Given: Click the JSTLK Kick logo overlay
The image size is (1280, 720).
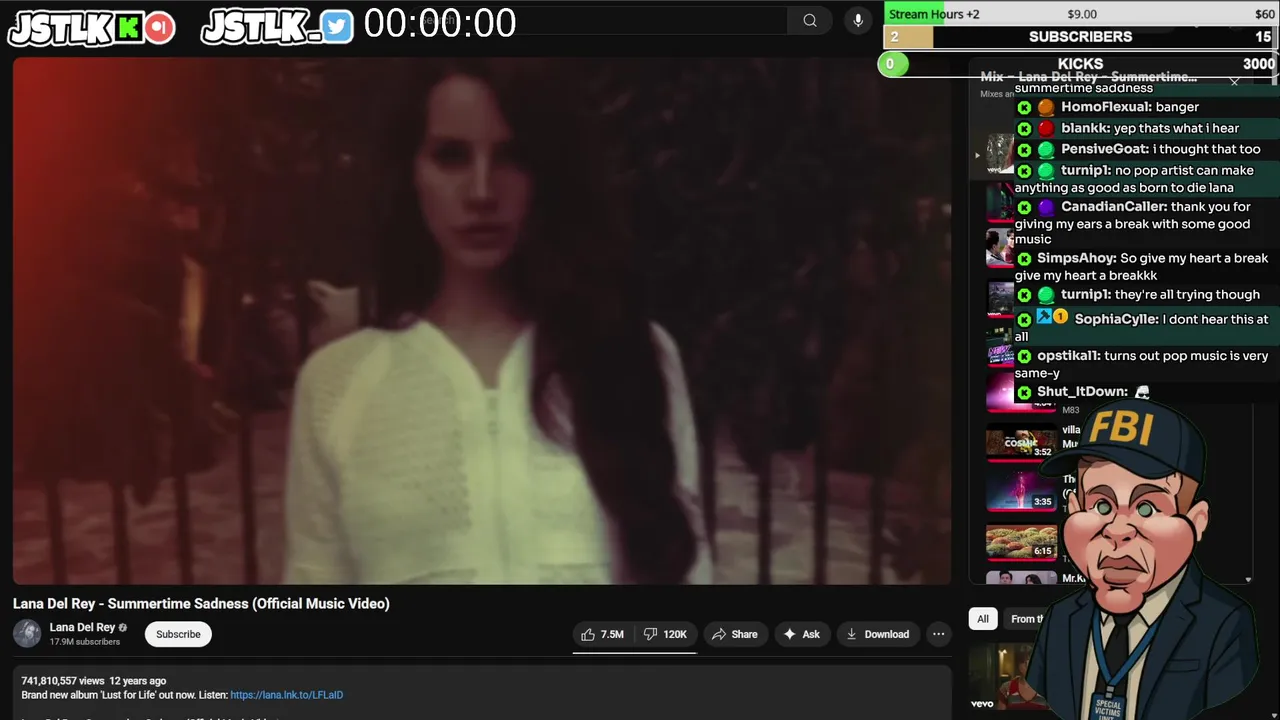Looking at the screenshot, I should pyautogui.click(x=92, y=27).
